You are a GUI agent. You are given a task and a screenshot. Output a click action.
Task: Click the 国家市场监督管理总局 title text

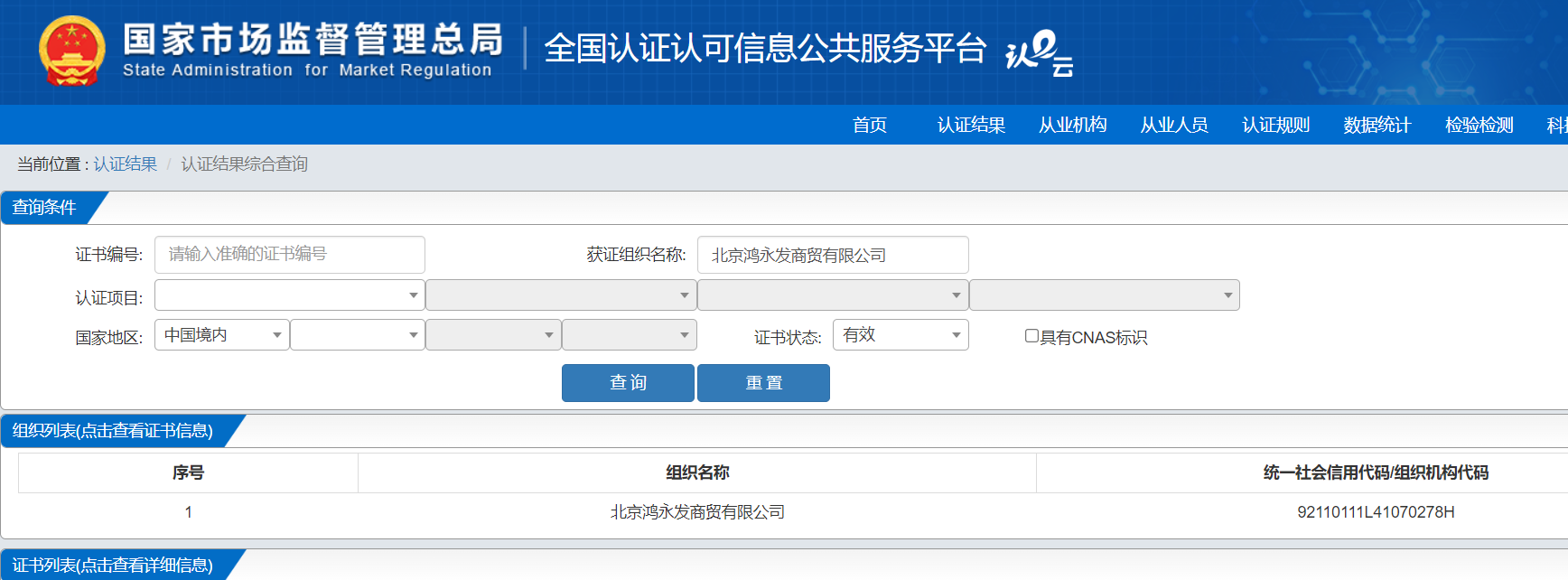[313, 40]
